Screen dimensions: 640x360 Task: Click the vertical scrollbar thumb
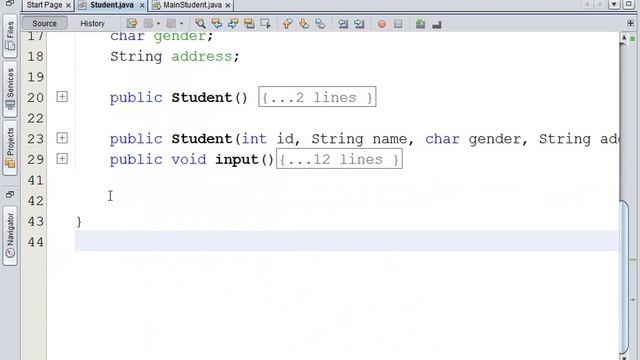click(624, 278)
